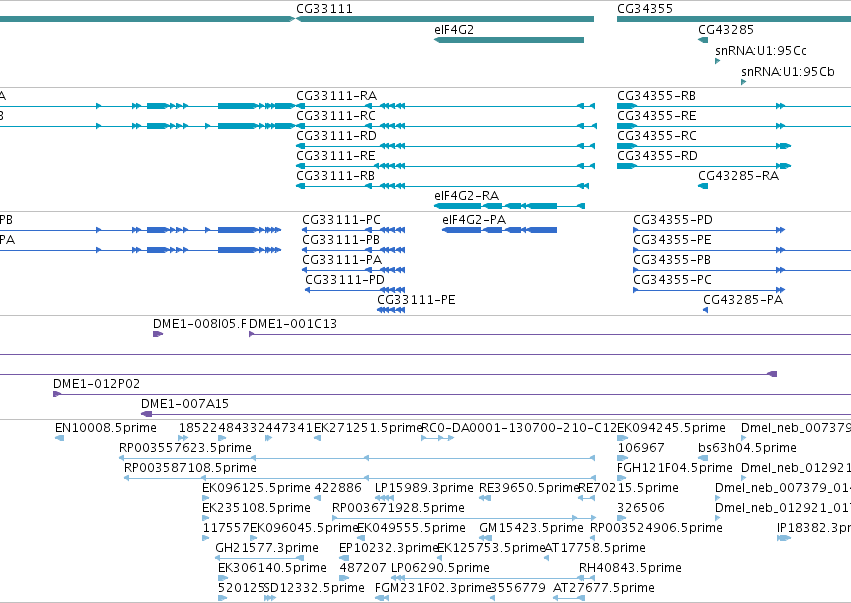Select EST FGH121F04.5prime label
The height and width of the screenshot is (603, 851).
[675, 468]
